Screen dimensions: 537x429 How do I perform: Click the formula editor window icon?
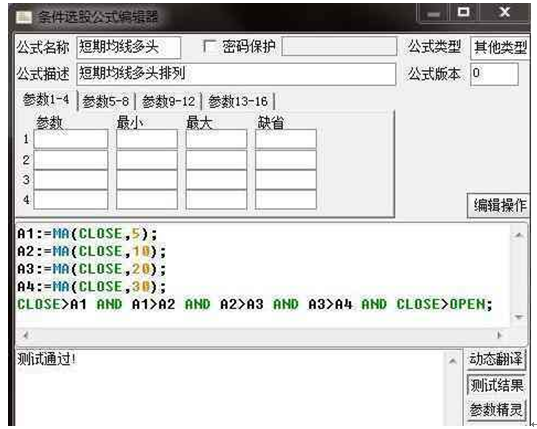[24, 16]
